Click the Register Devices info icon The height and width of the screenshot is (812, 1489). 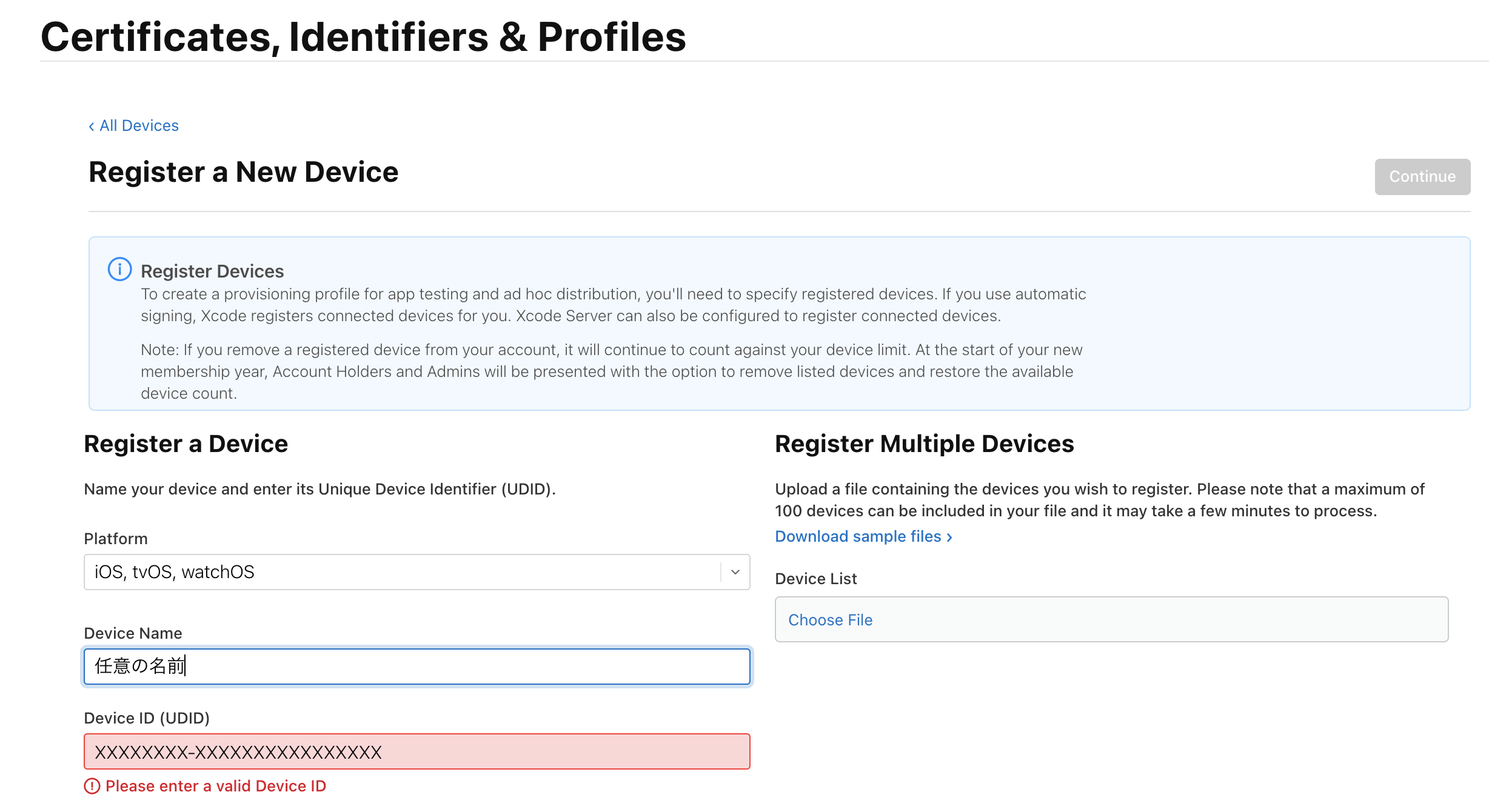[x=119, y=269]
